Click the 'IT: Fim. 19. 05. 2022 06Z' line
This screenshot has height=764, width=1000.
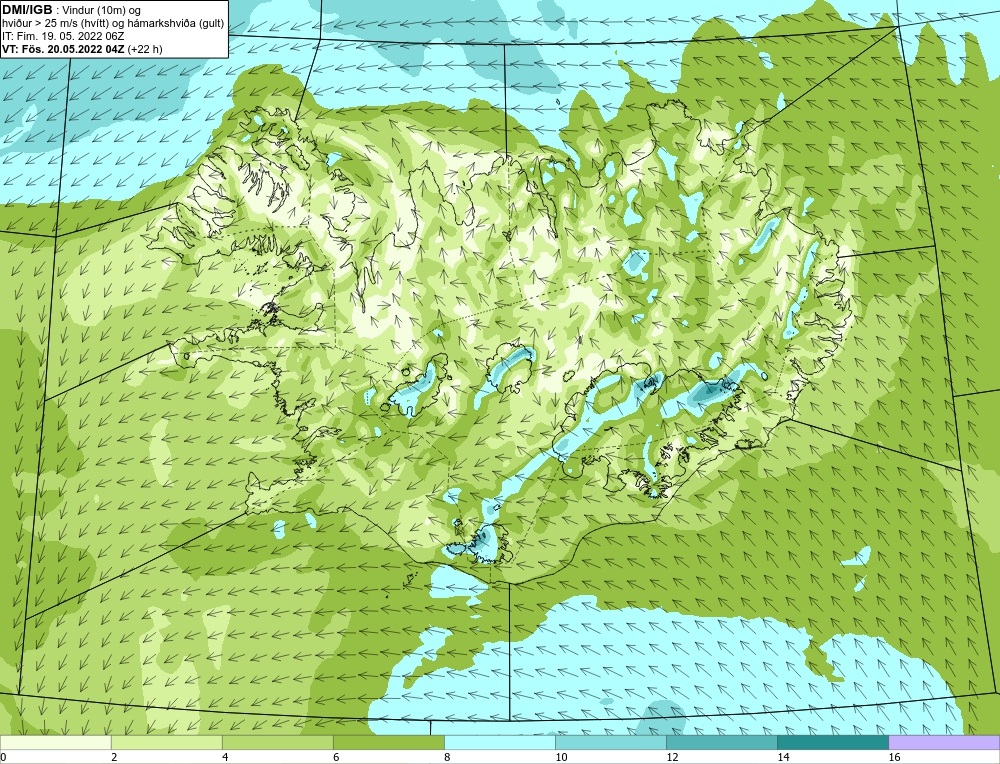pos(62,36)
